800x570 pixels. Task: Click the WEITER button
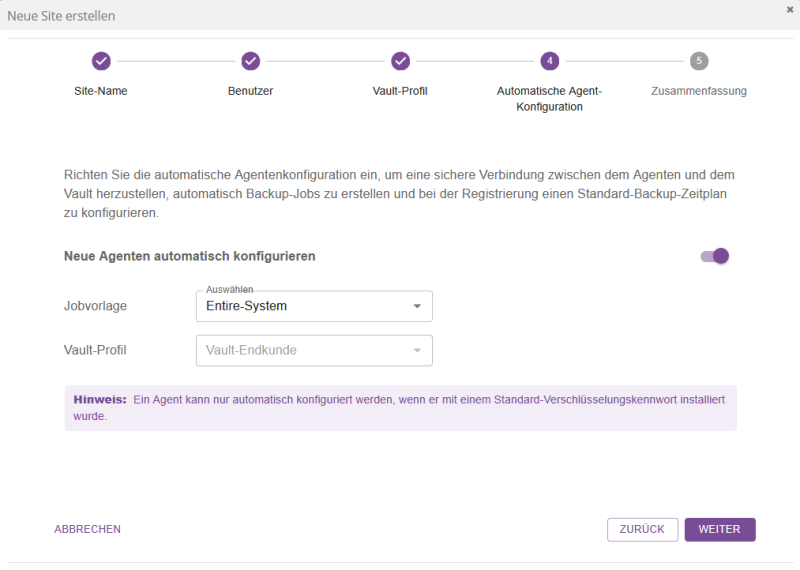[720, 530]
